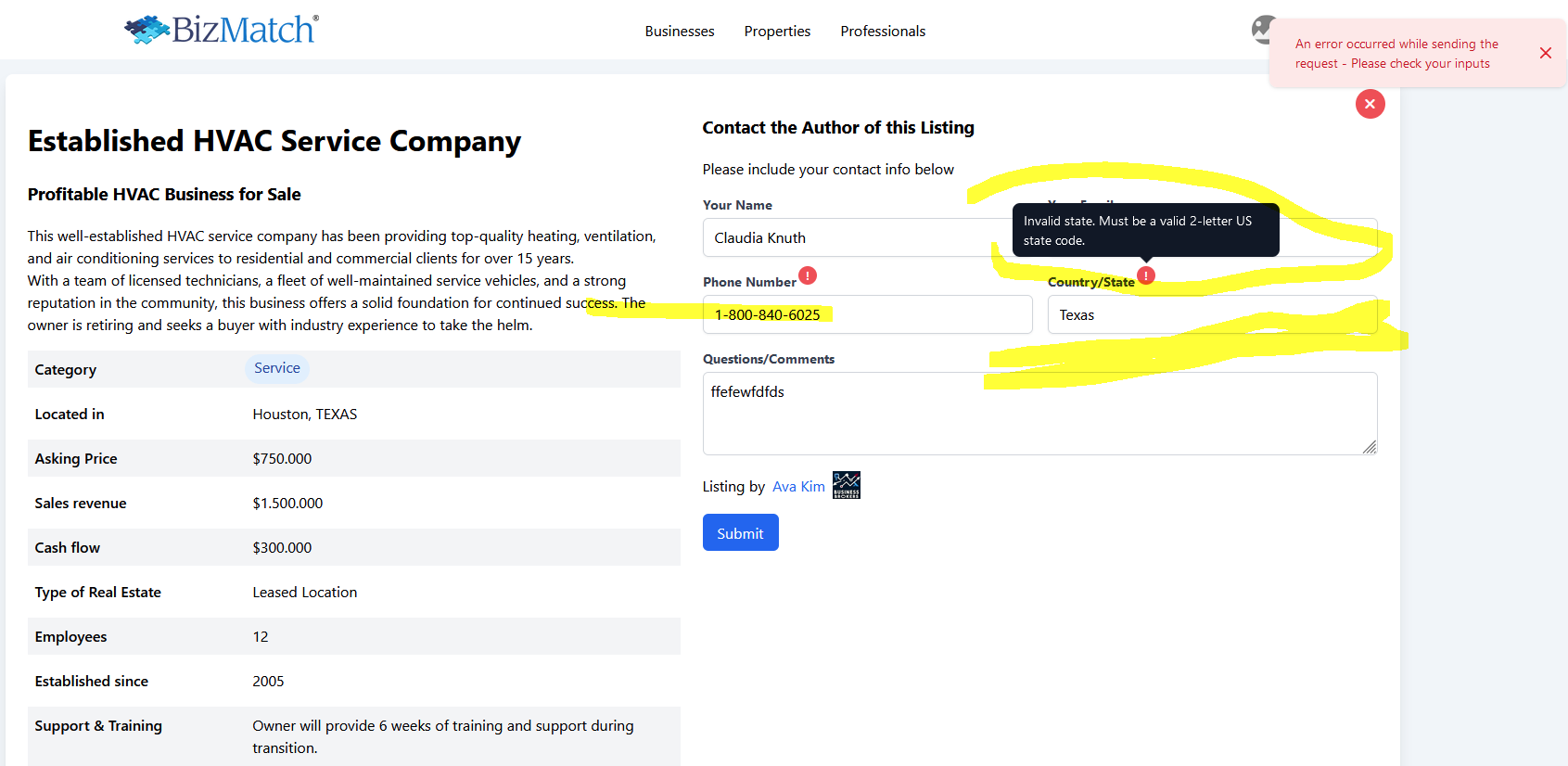Focus the Your Name input field

point(853,238)
